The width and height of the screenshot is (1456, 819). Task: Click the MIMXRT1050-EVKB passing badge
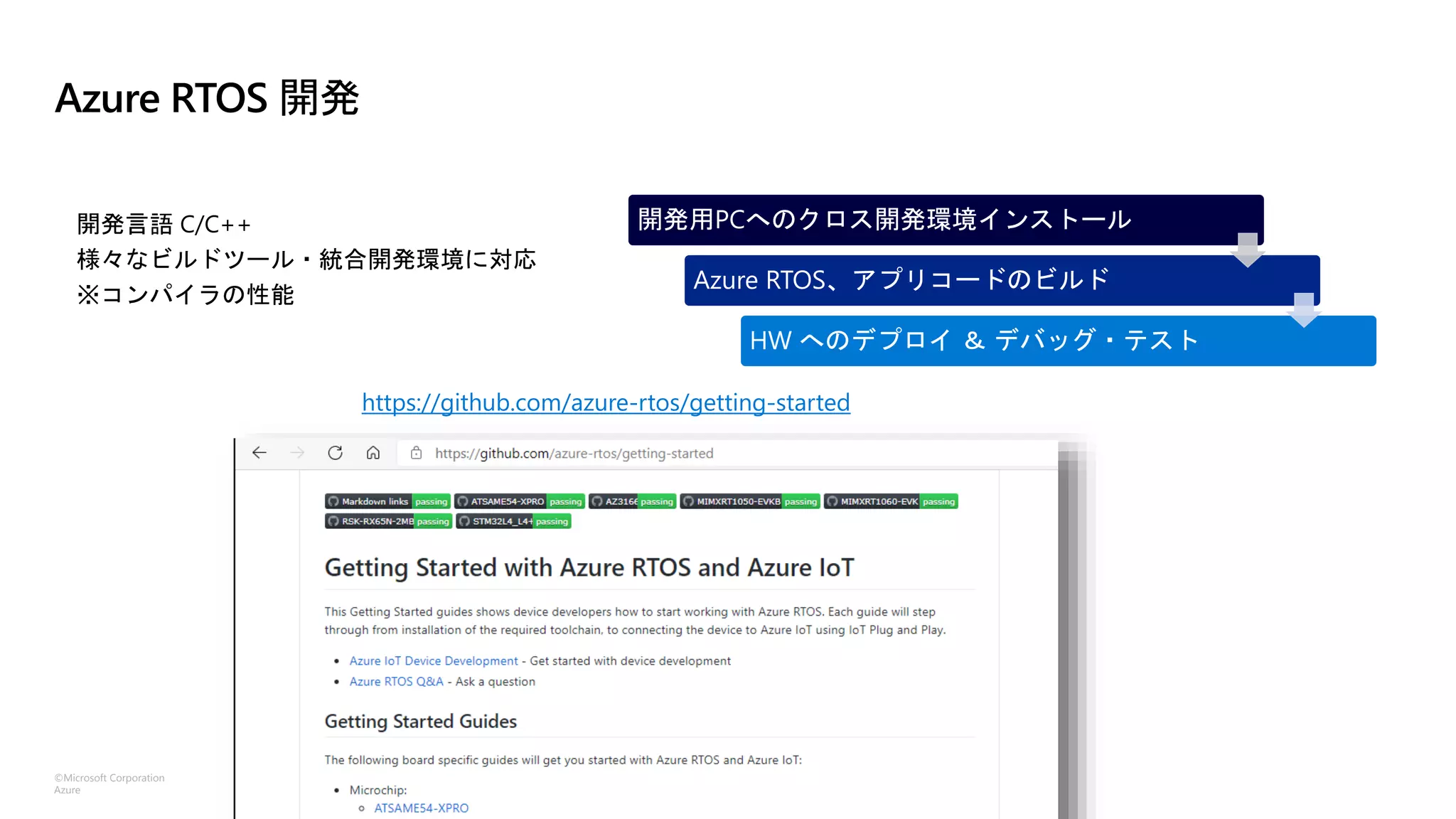(750, 501)
